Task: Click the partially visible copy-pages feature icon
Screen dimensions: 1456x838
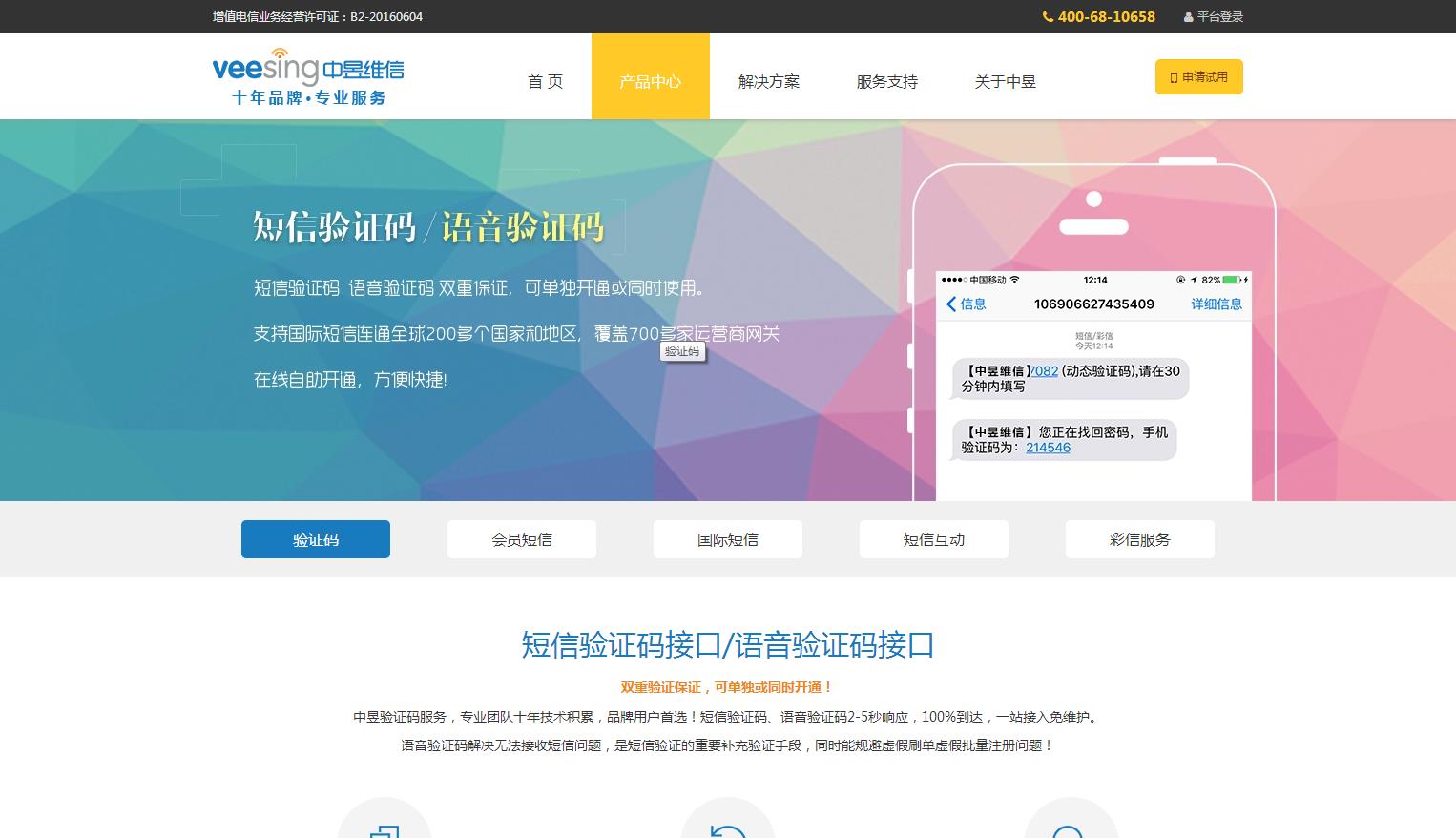Action: pyautogui.click(x=385, y=826)
